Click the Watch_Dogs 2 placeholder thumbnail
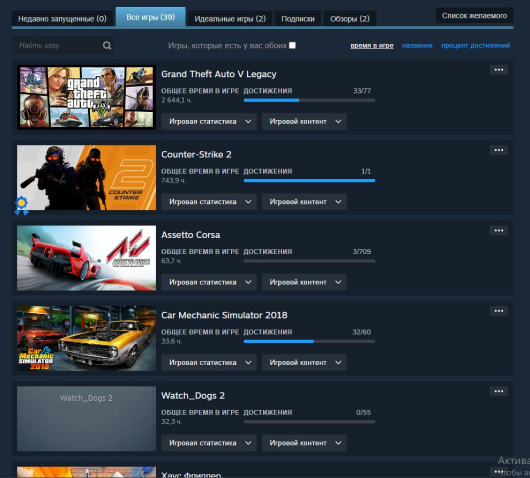 click(87, 419)
